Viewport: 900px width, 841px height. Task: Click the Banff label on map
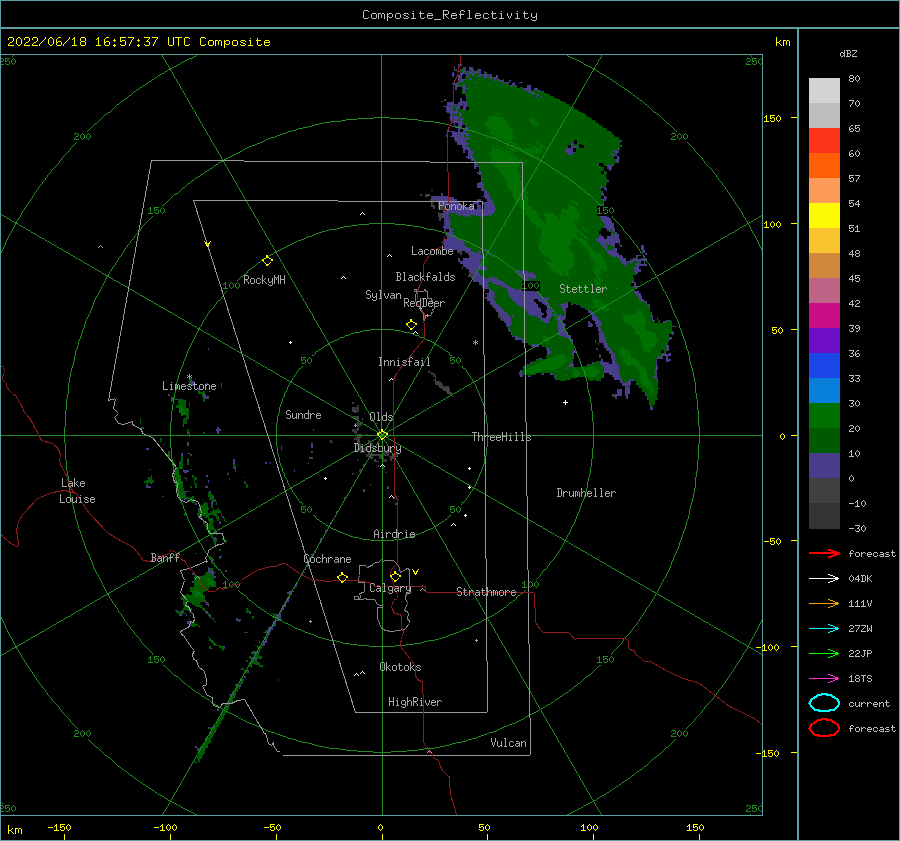[x=165, y=557]
